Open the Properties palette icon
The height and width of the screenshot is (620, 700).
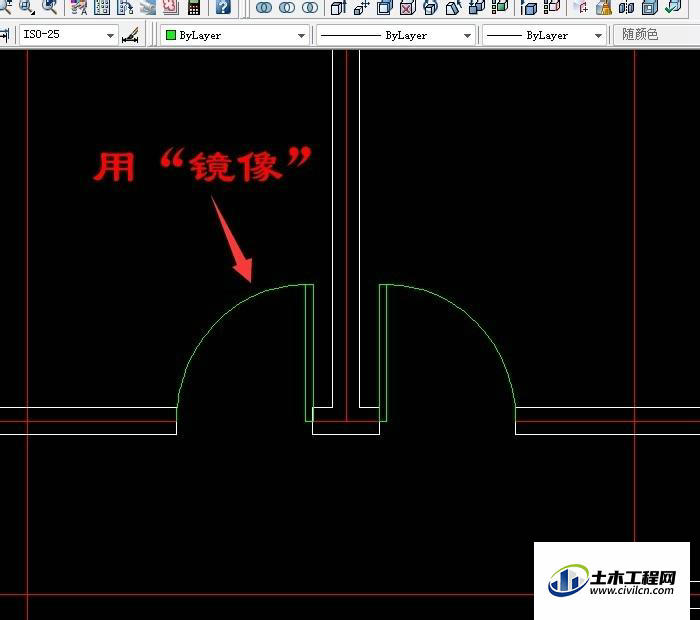pos(79,6)
